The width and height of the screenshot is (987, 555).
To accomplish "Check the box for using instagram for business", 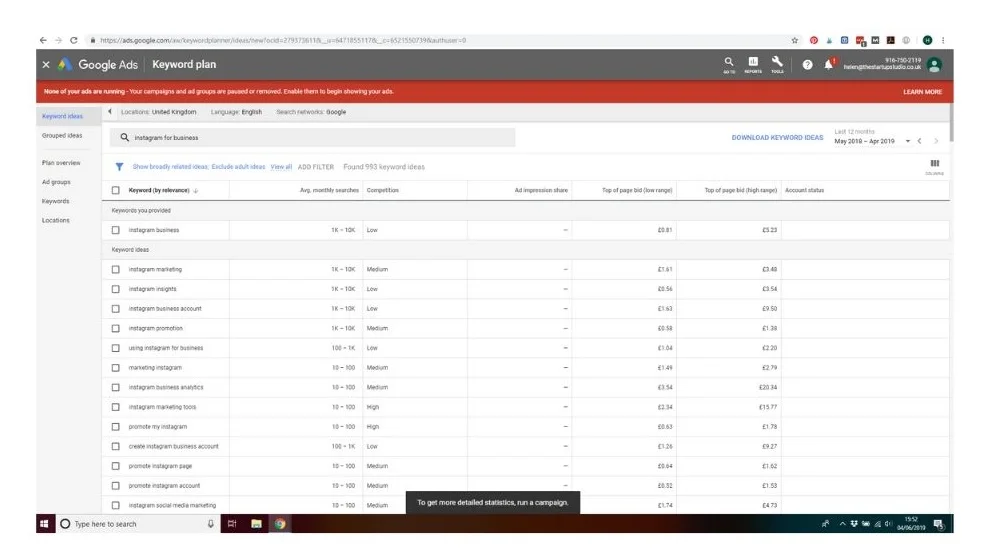I will coord(115,348).
